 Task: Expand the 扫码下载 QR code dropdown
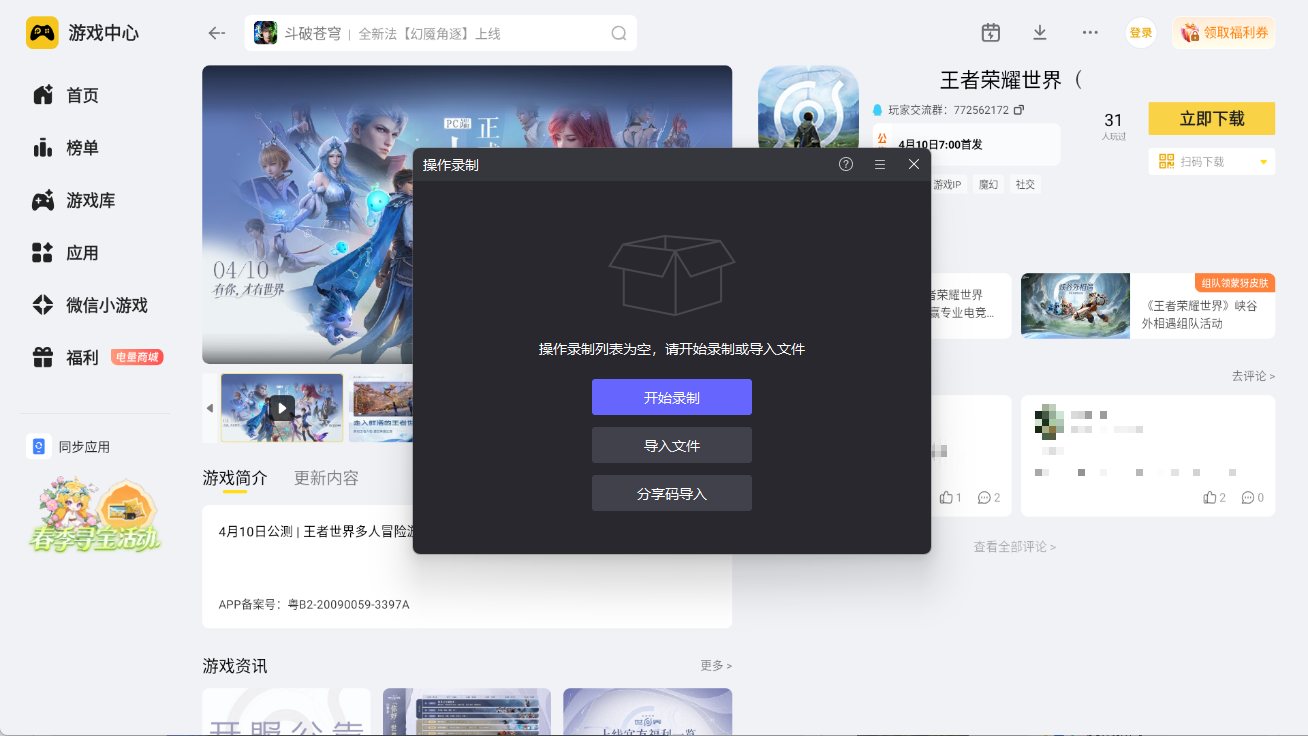pos(1264,161)
